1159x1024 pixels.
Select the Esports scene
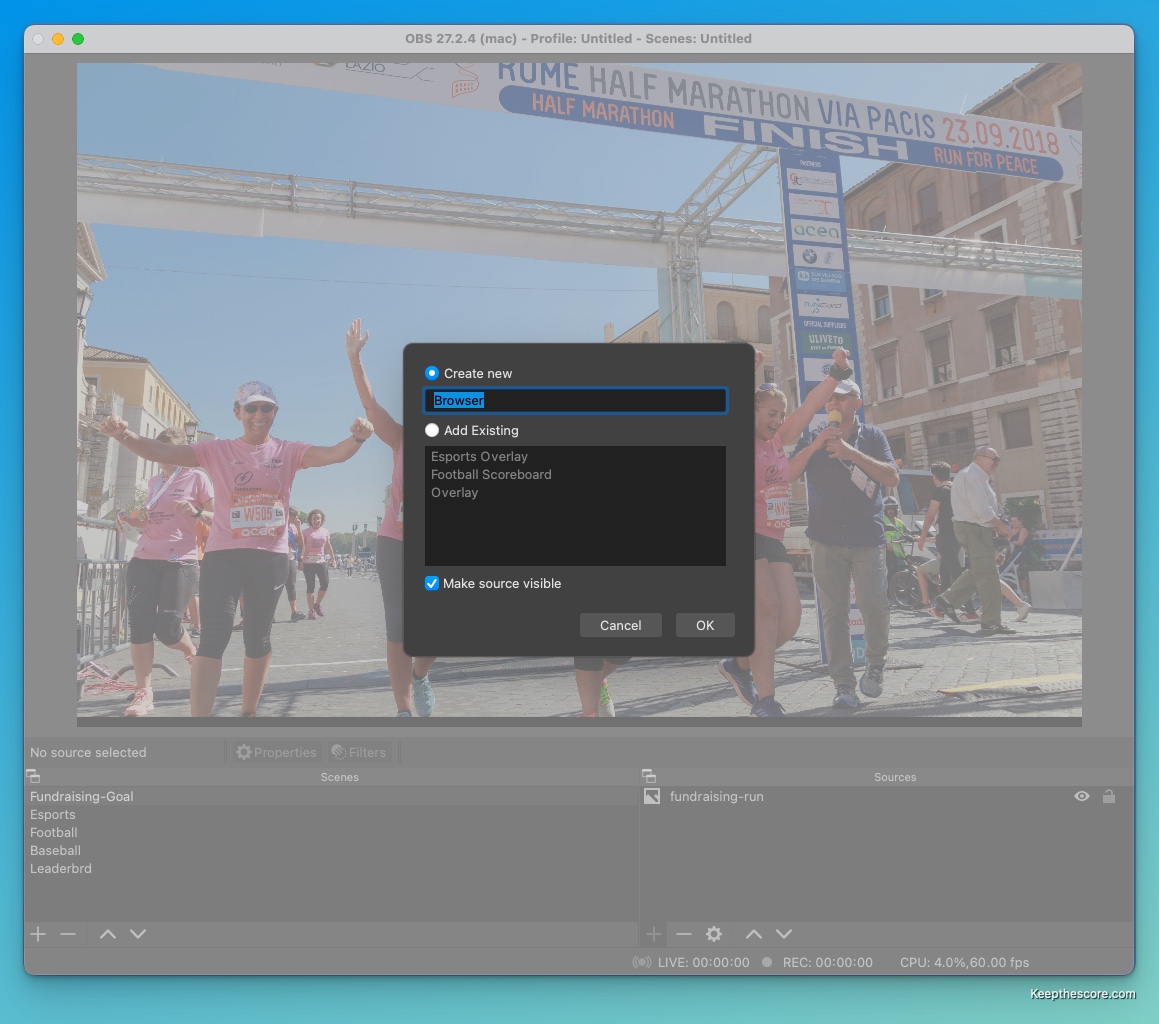331,814
